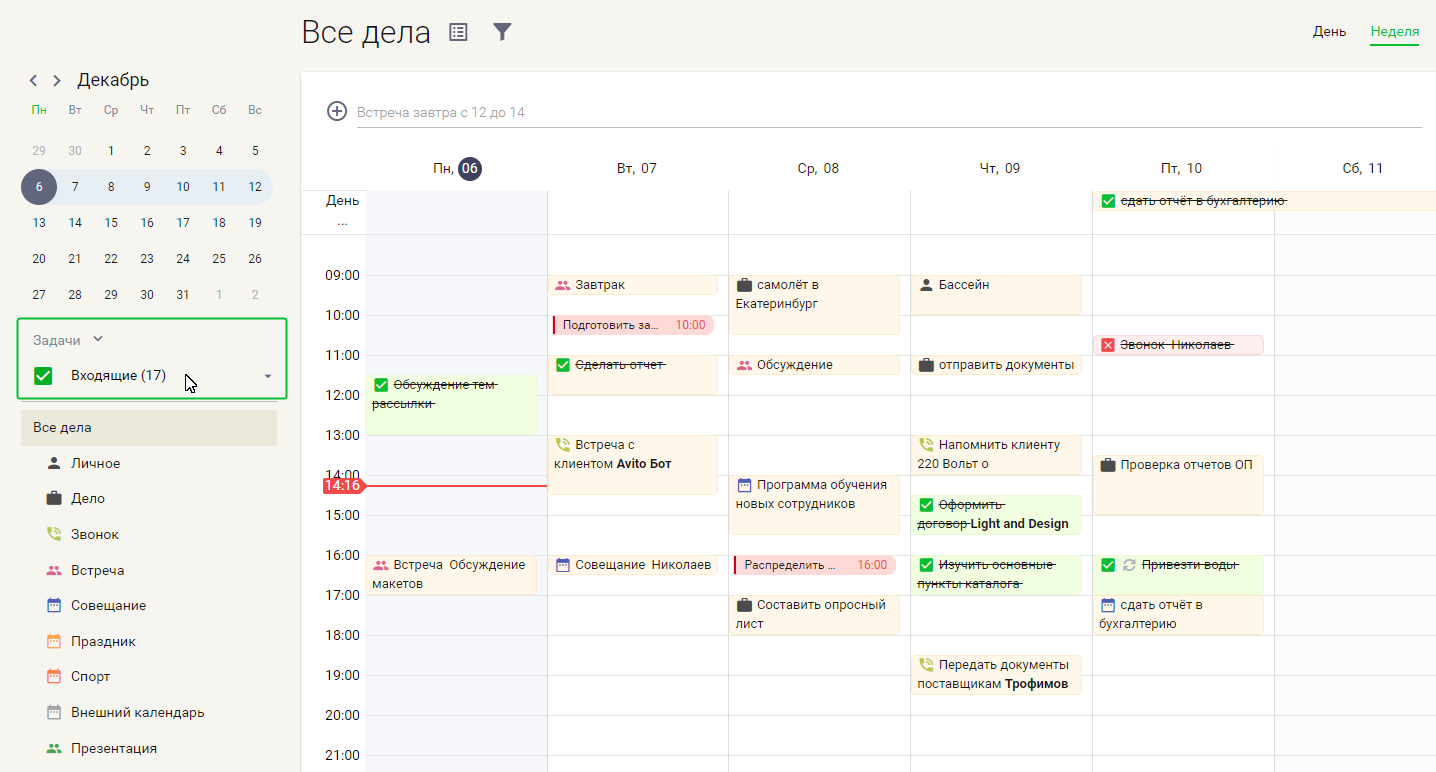
Task: Open Встреча Обсуждение макетов event
Action: coord(451,575)
